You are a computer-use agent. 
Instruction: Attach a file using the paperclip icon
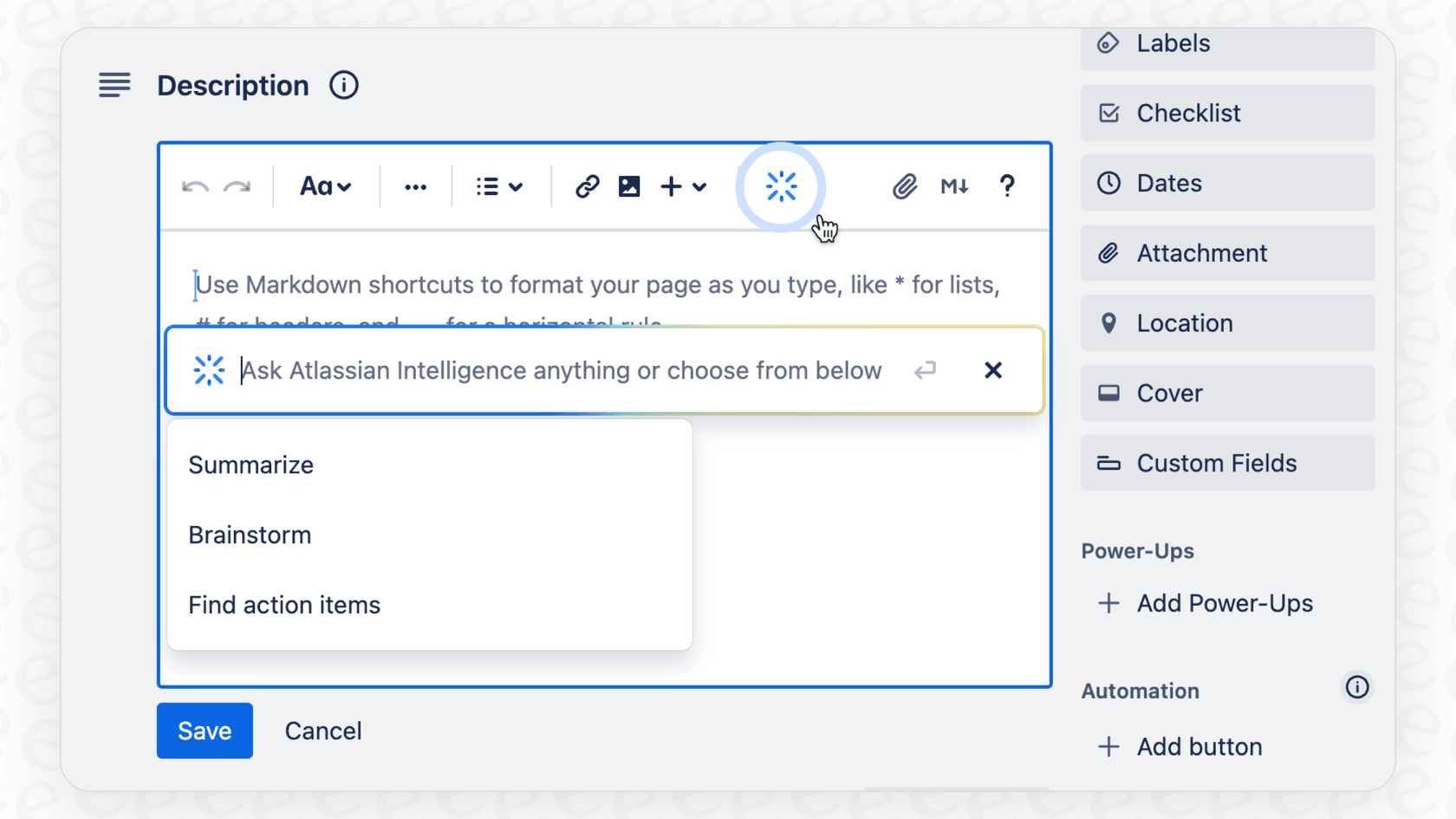[x=905, y=185]
